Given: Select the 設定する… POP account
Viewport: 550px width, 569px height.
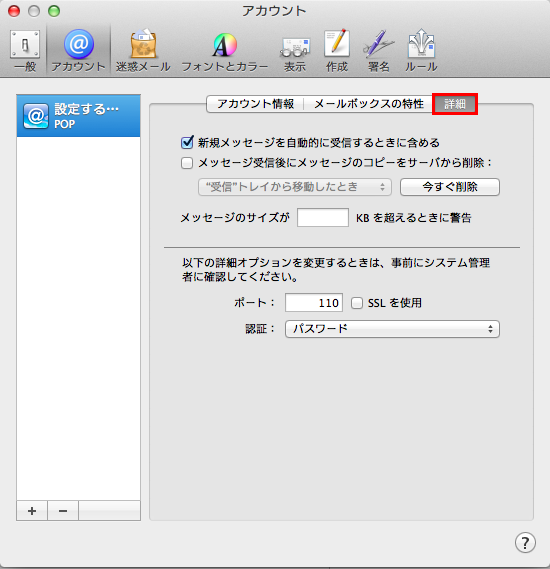Looking at the screenshot, I should coord(78,116).
